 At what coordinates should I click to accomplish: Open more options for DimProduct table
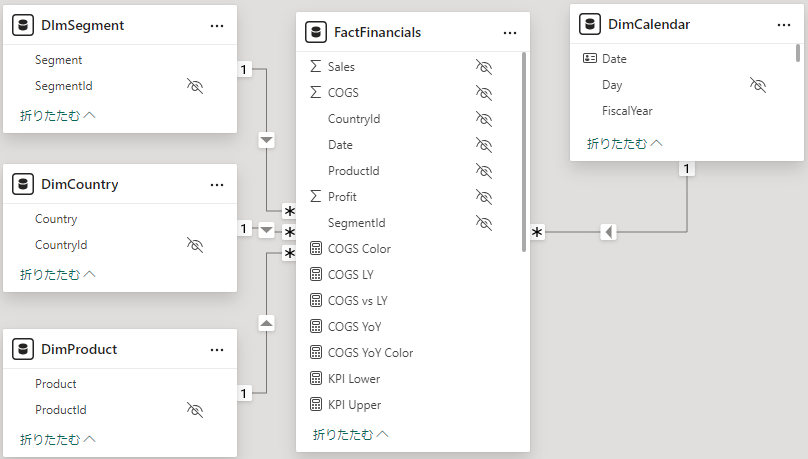click(217, 350)
